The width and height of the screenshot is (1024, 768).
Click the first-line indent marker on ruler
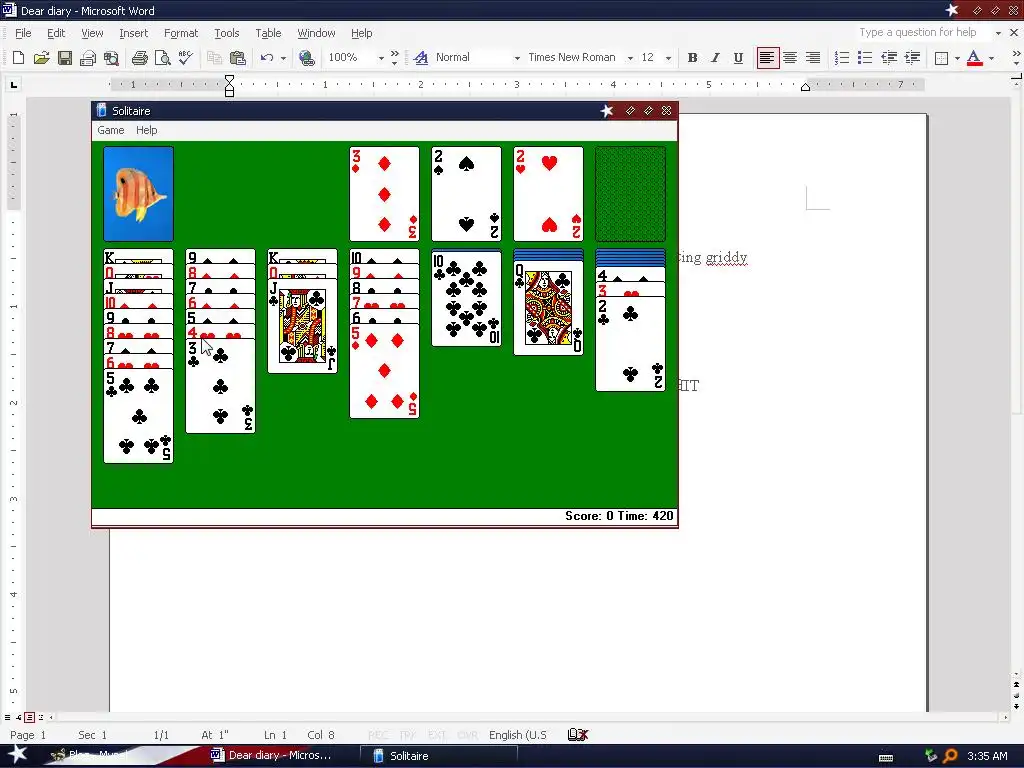pos(229,80)
